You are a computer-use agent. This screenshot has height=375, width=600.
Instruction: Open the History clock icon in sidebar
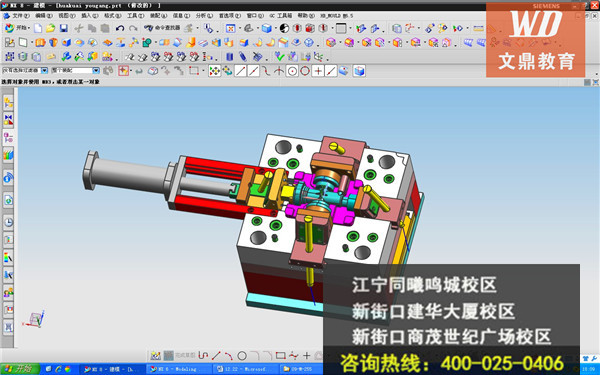[8, 222]
